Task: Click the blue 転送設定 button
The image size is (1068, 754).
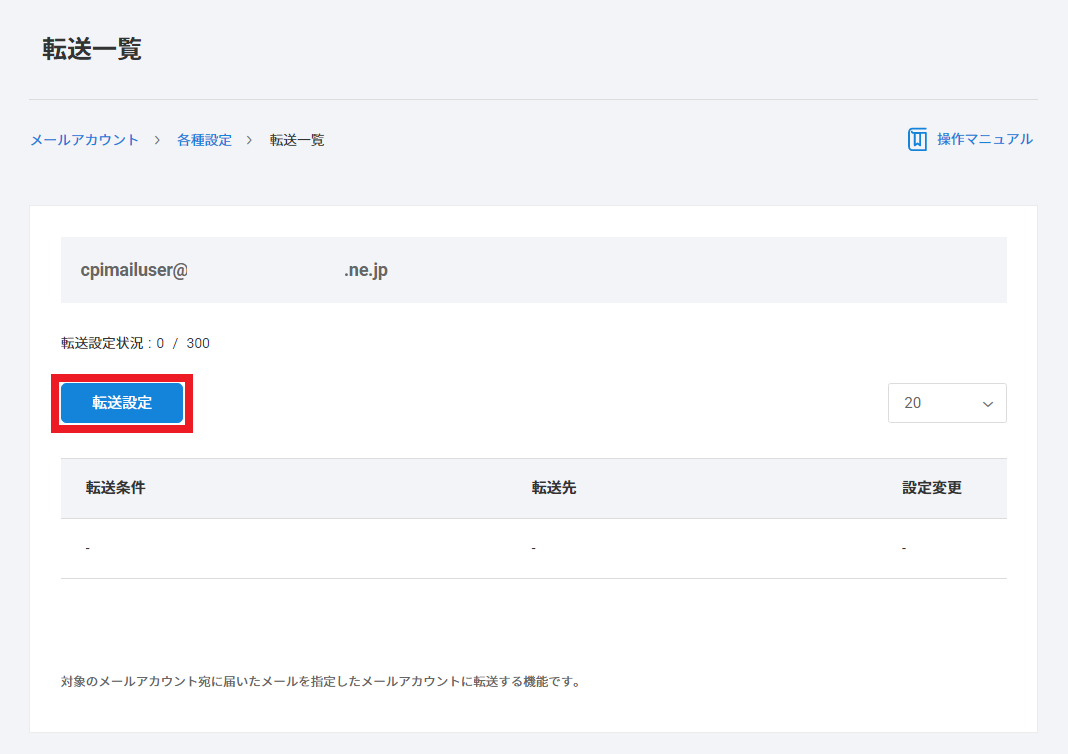Action: (122, 403)
